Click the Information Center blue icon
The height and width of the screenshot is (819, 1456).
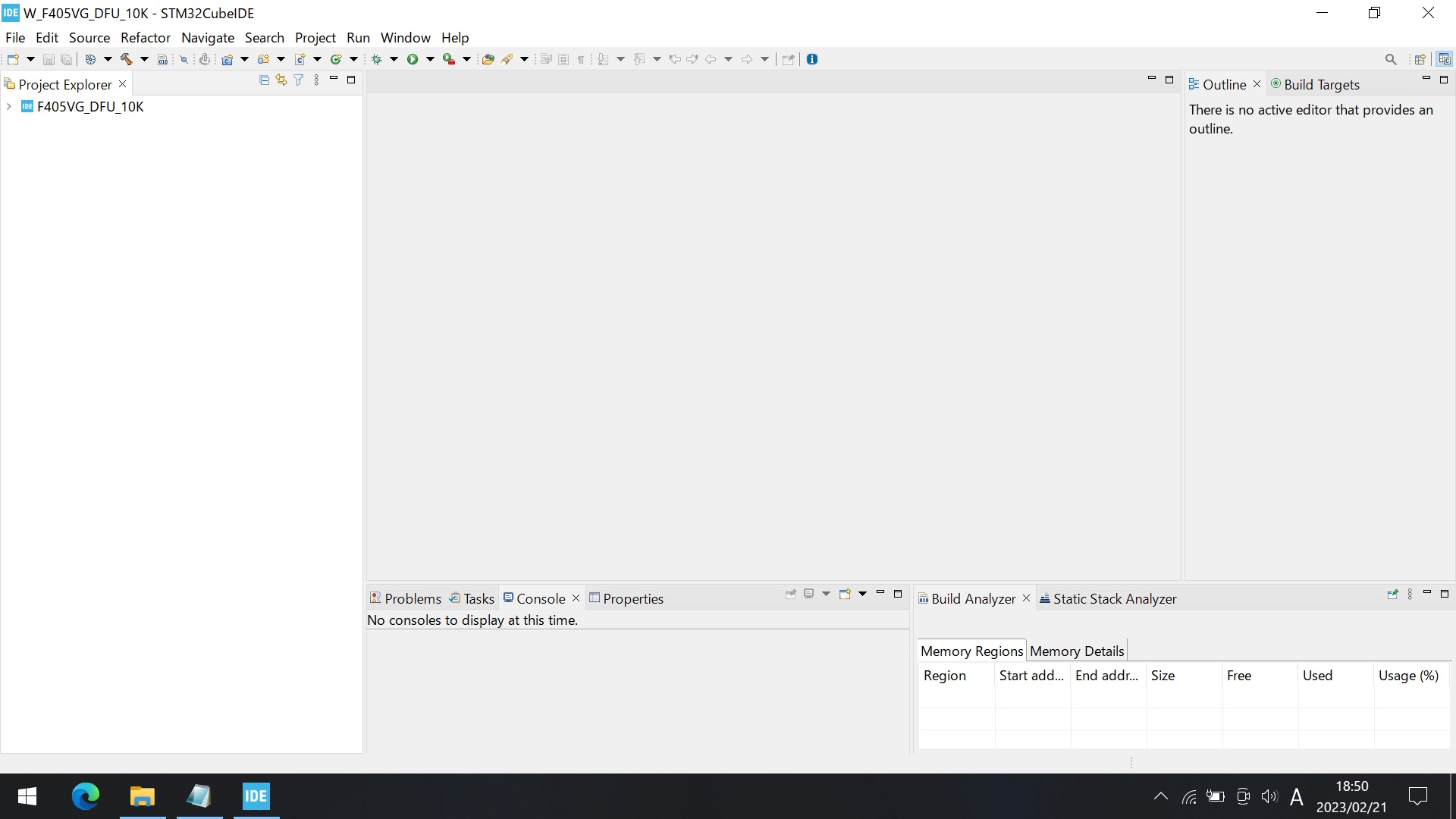pos(812,59)
